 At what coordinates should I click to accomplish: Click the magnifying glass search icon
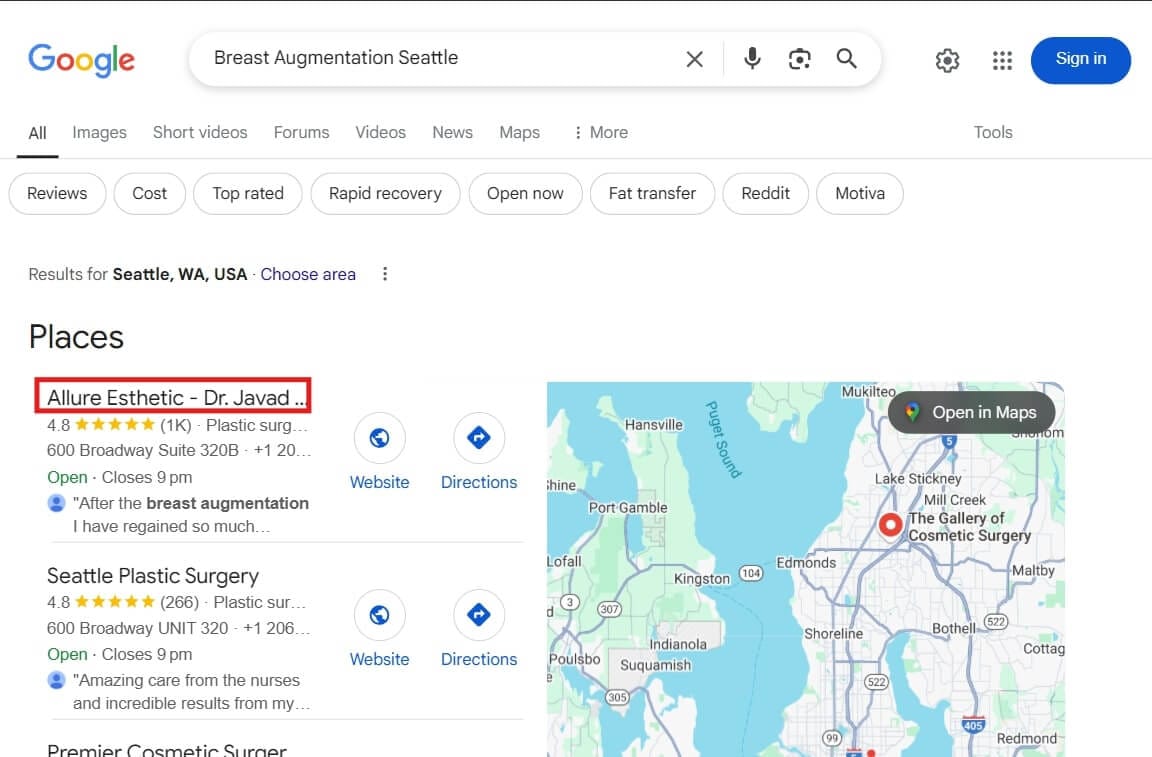(x=846, y=59)
